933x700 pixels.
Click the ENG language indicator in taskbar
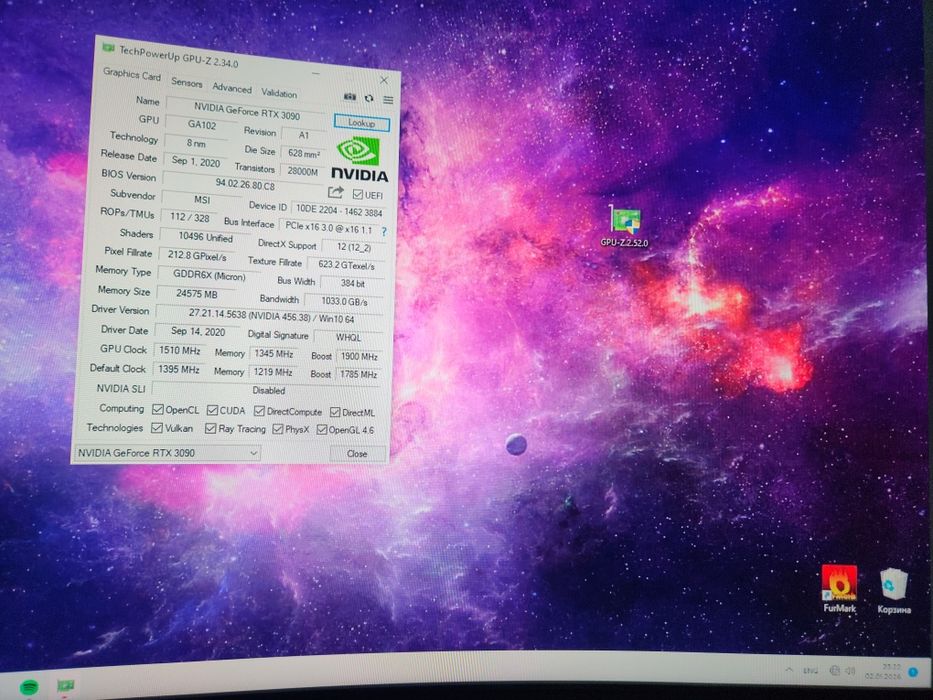pos(810,670)
